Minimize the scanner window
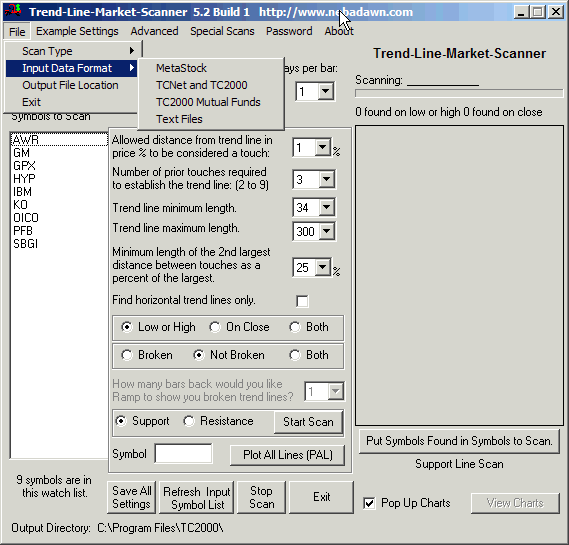The height and width of the screenshot is (545, 569). point(521,12)
